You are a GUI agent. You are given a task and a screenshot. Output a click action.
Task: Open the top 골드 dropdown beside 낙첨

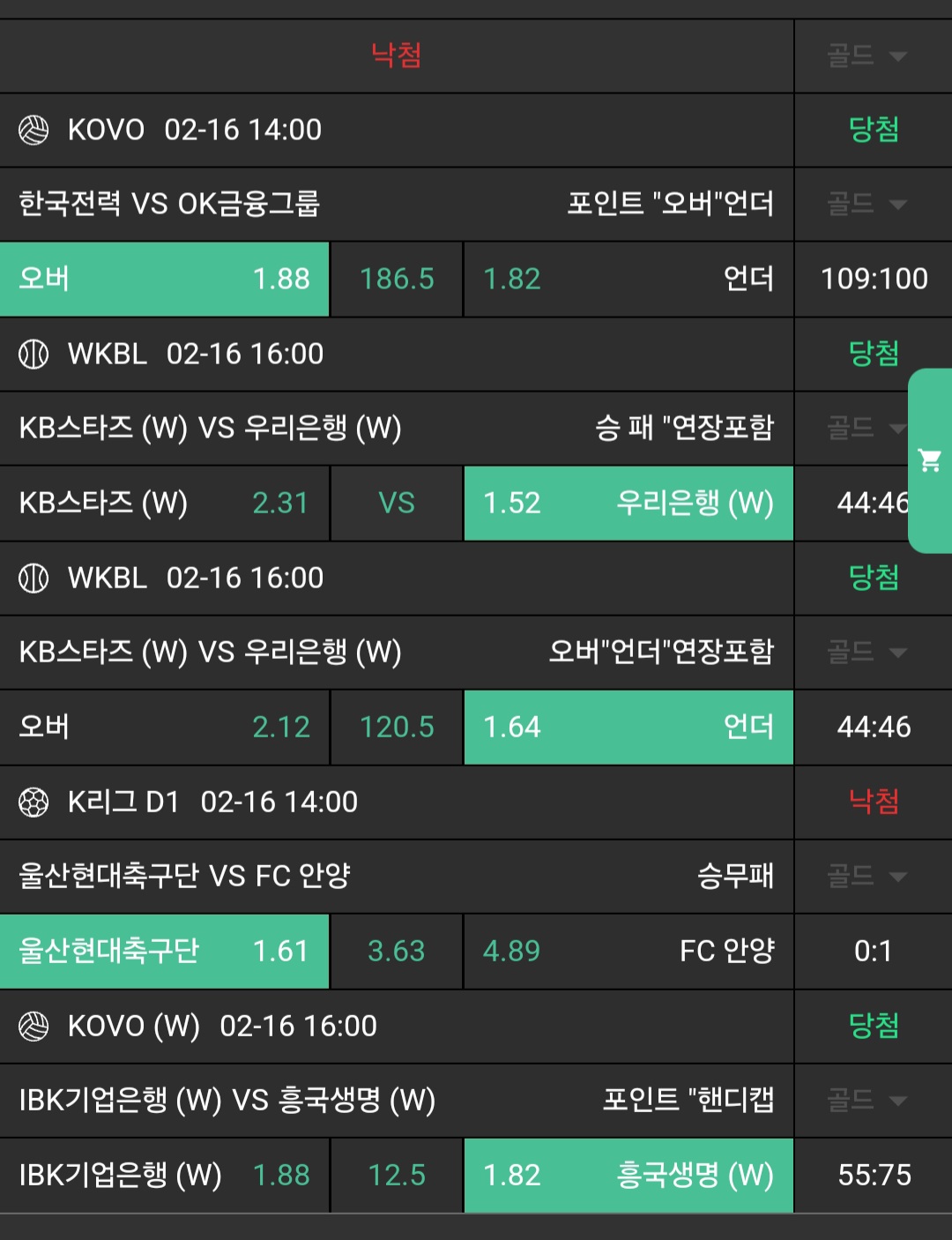pos(867,56)
